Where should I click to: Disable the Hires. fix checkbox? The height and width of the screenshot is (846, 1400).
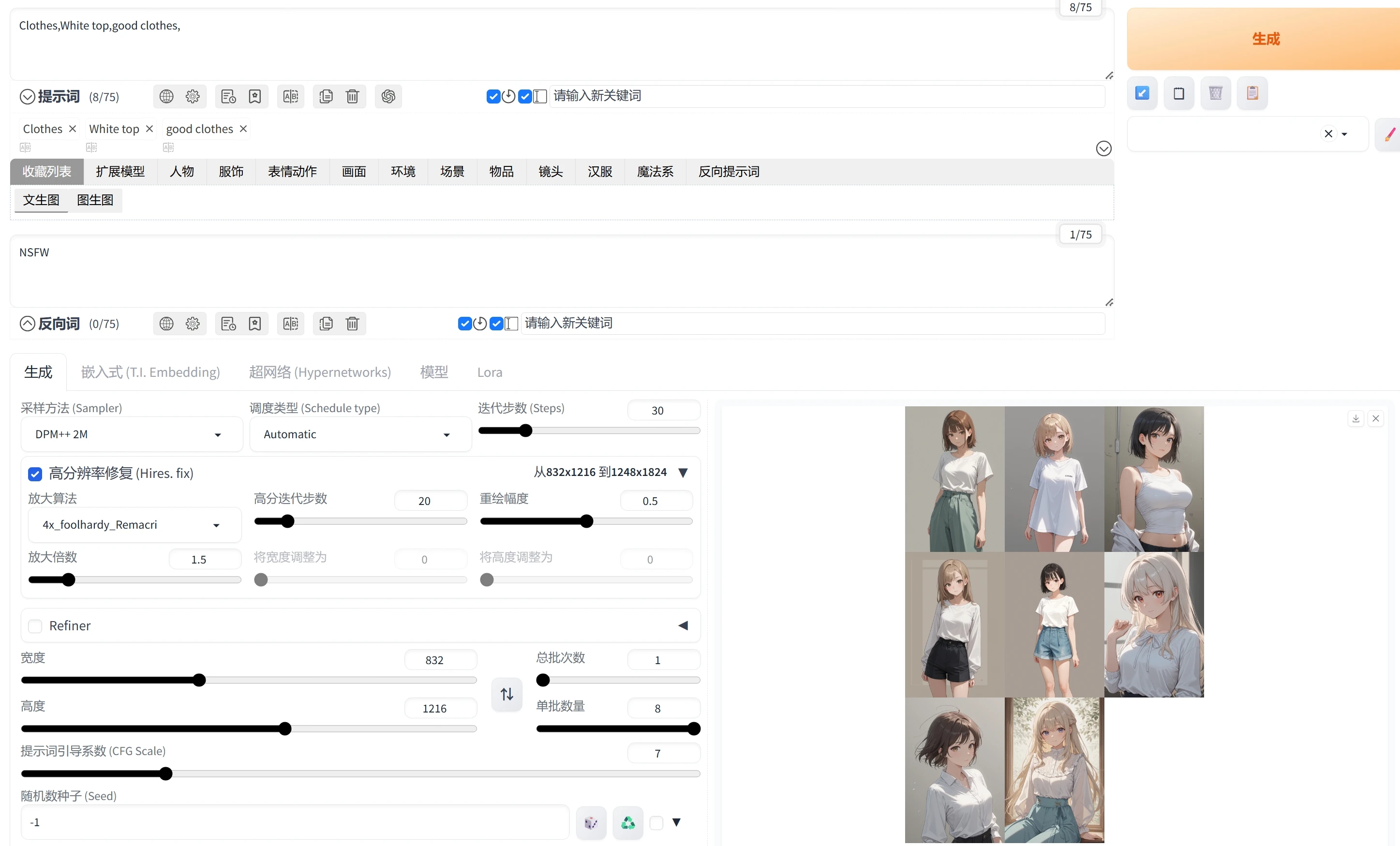pos(35,474)
